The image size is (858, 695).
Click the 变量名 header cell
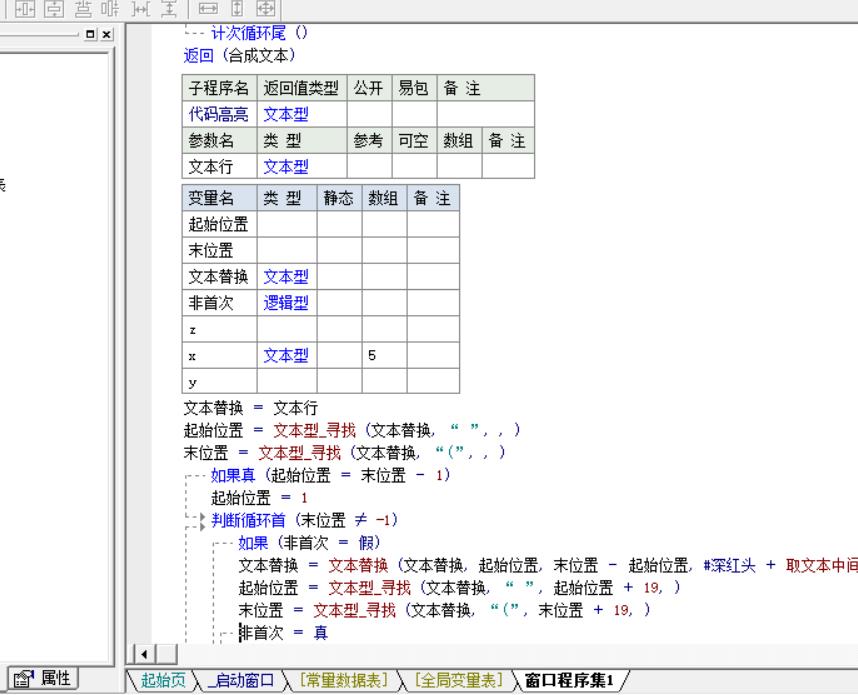click(x=219, y=198)
